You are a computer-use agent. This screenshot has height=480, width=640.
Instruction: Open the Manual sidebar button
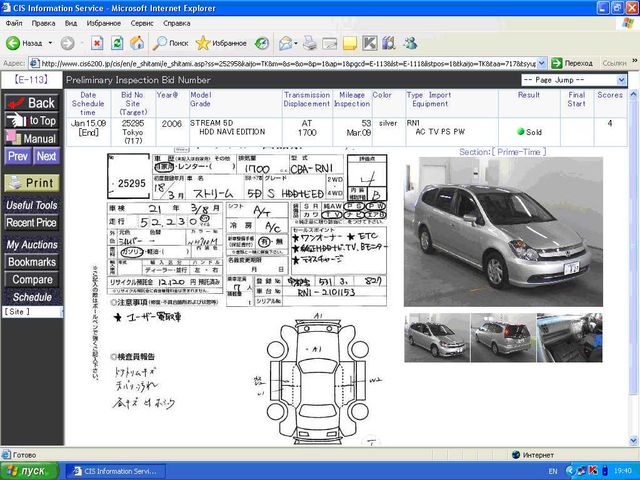pos(32,138)
